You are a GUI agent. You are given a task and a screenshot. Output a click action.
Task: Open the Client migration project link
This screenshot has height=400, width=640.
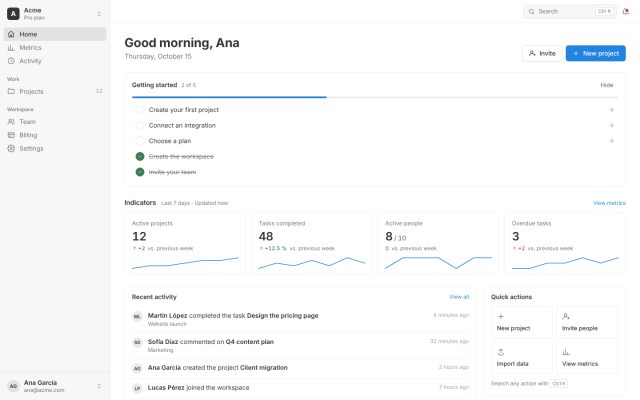[264, 368]
